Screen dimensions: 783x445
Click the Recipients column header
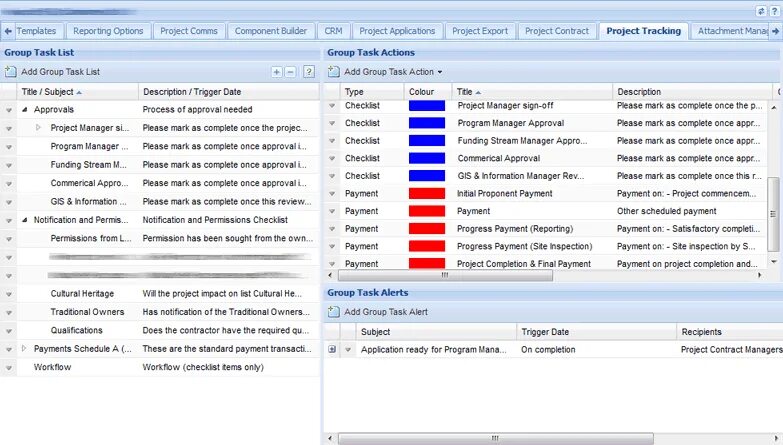point(730,332)
